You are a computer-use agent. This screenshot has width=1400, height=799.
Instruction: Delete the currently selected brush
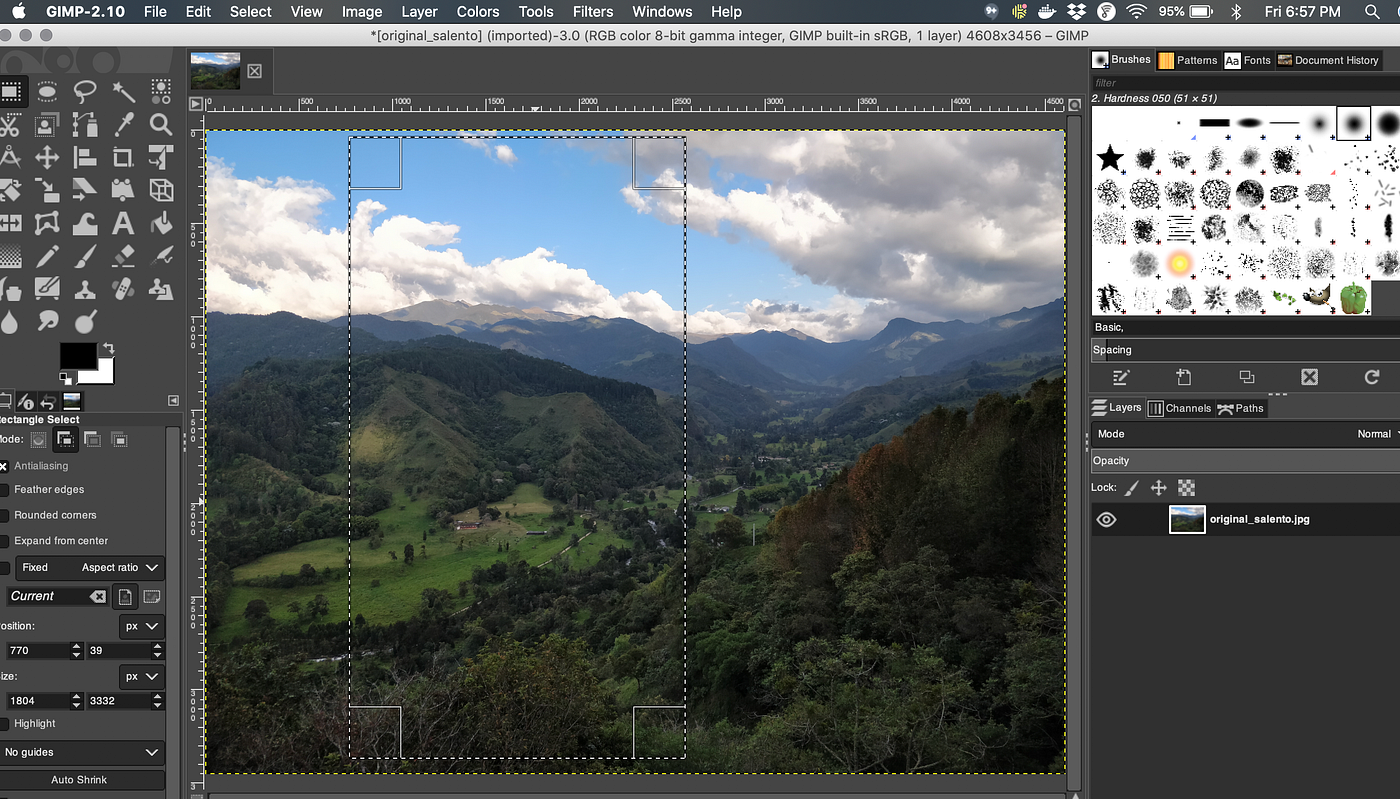click(x=1309, y=377)
